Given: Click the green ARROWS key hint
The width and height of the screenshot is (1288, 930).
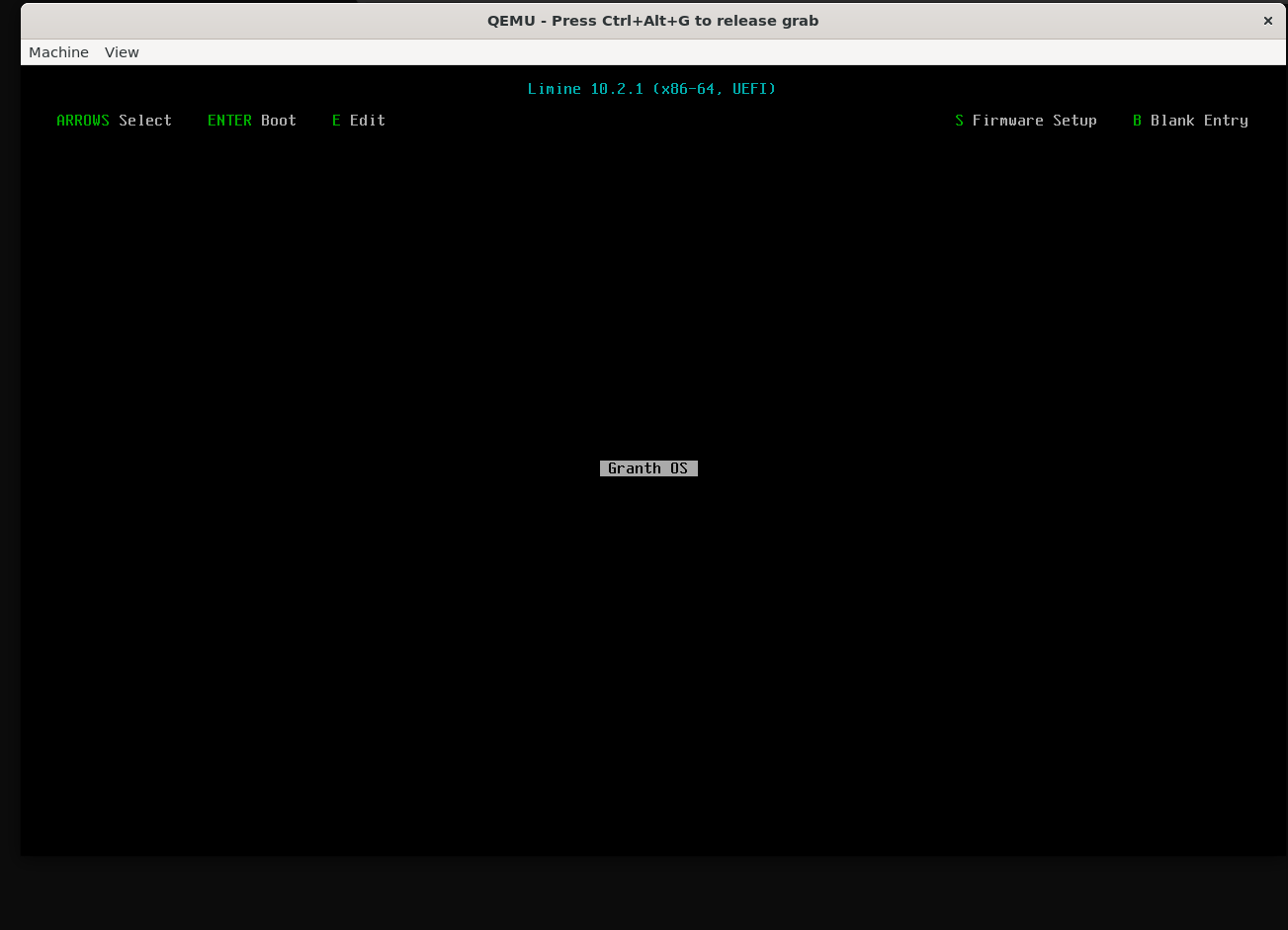Looking at the screenshot, I should point(83,121).
